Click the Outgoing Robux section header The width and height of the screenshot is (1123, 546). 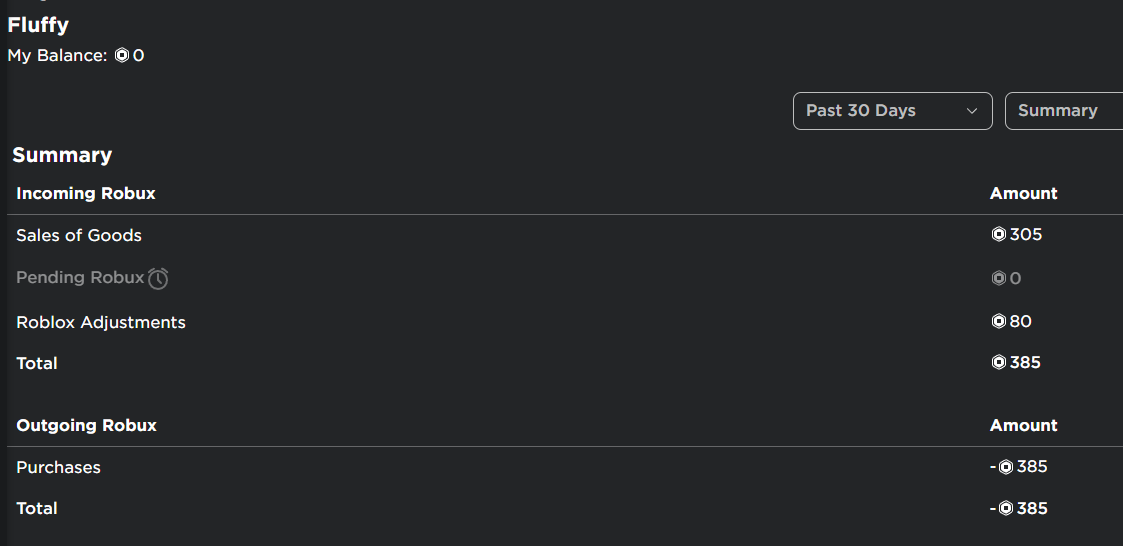coord(86,425)
